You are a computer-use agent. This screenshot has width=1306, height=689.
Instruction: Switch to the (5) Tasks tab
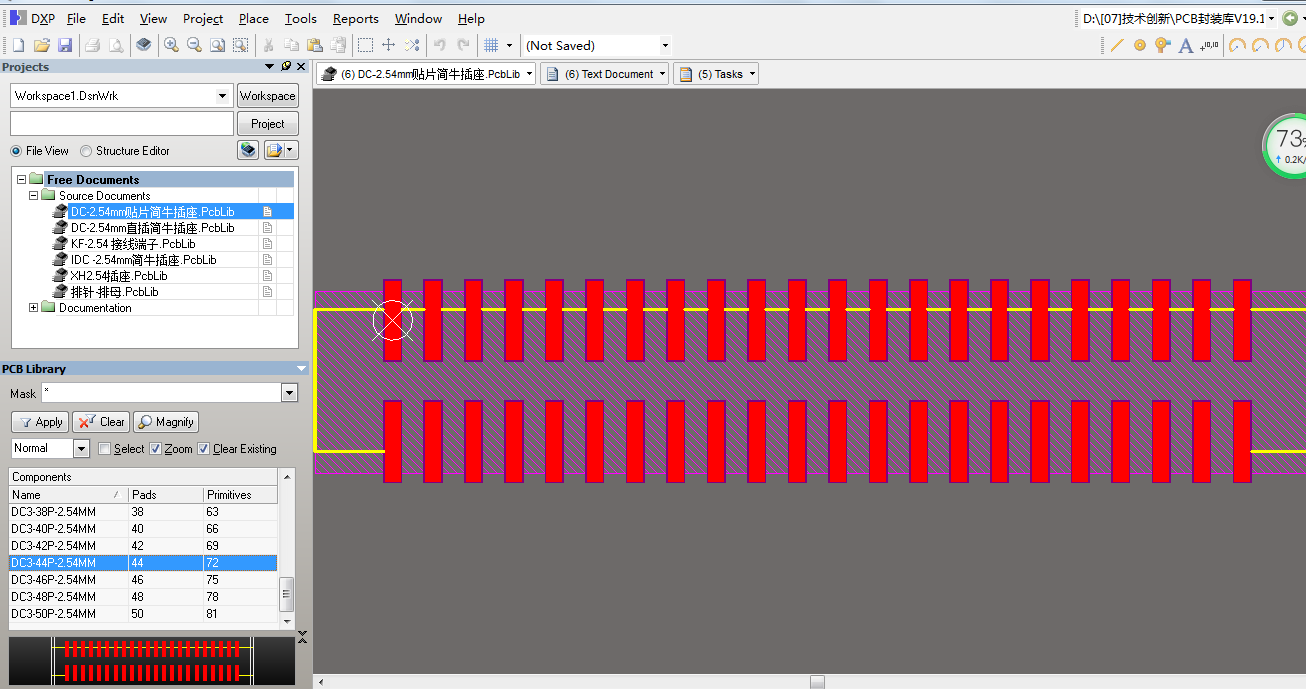(716, 74)
